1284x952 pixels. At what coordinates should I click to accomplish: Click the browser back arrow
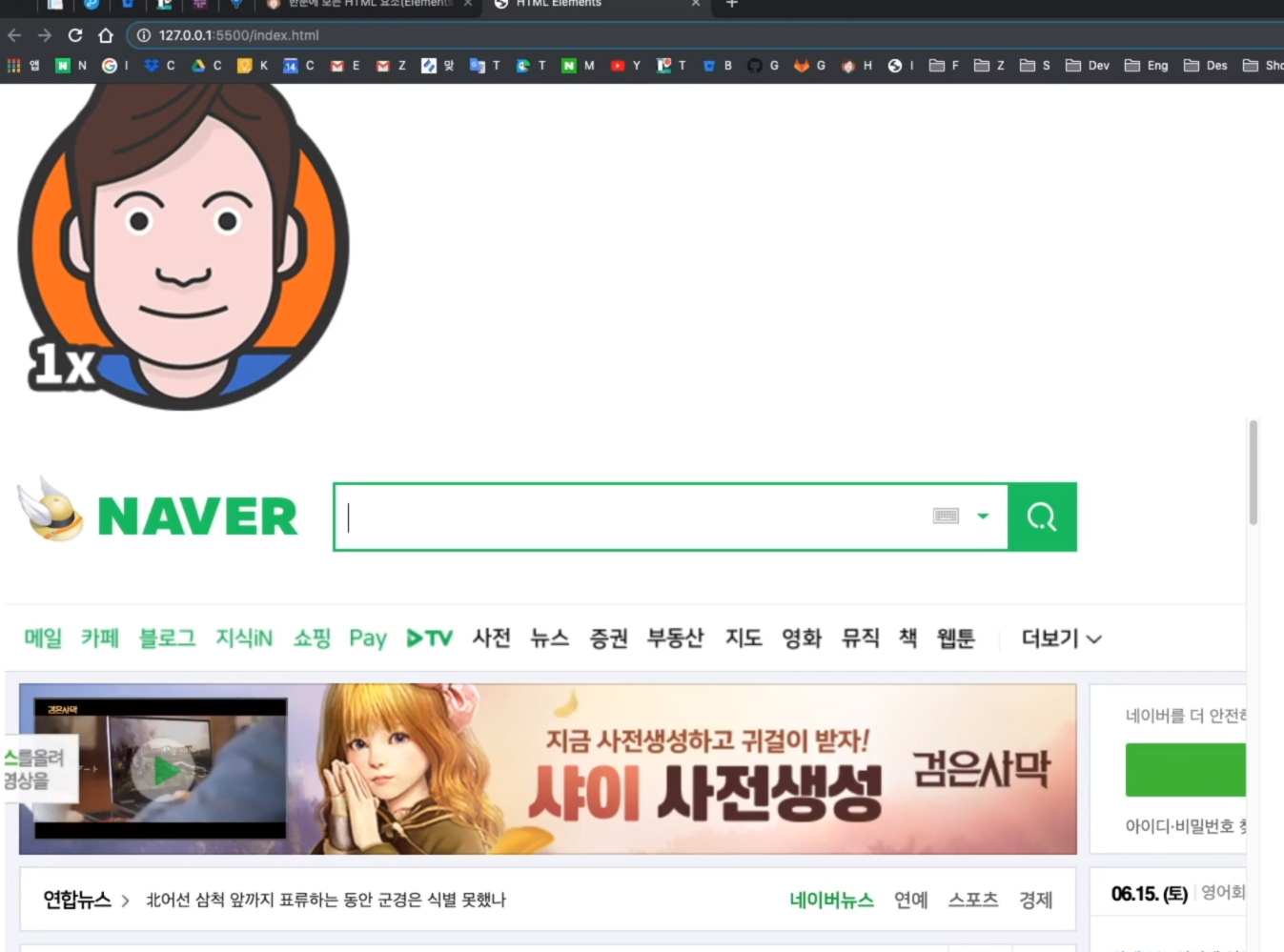(x=14, y=35)
